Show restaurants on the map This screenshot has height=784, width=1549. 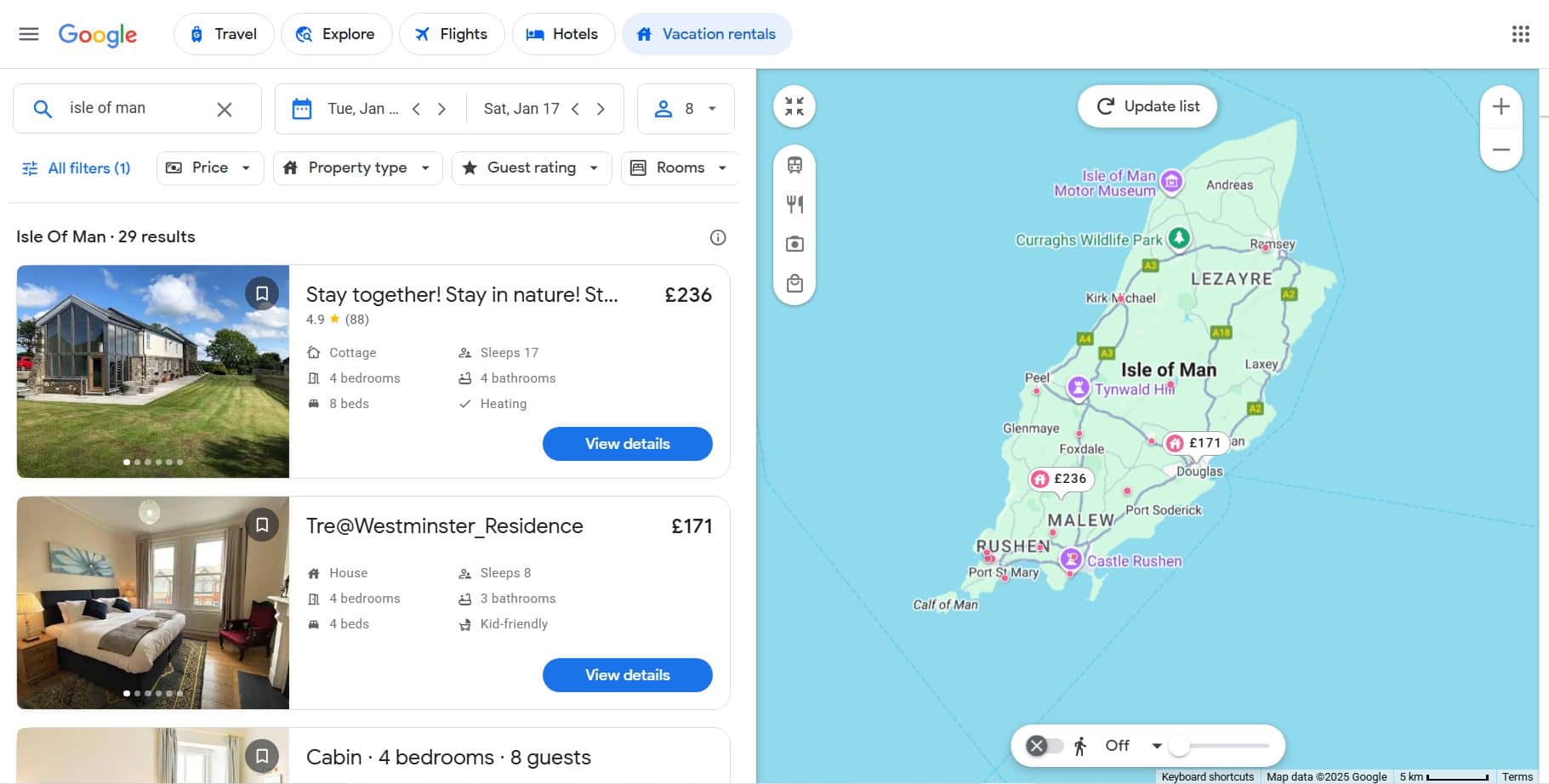coord(794,204)
